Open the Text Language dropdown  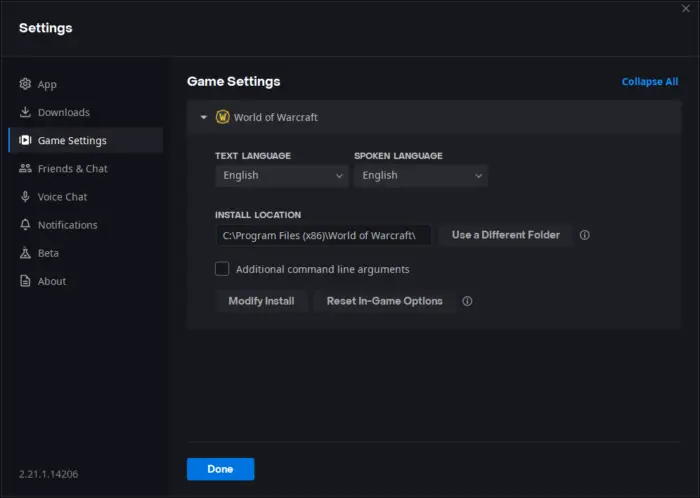[x=282, y=175]
